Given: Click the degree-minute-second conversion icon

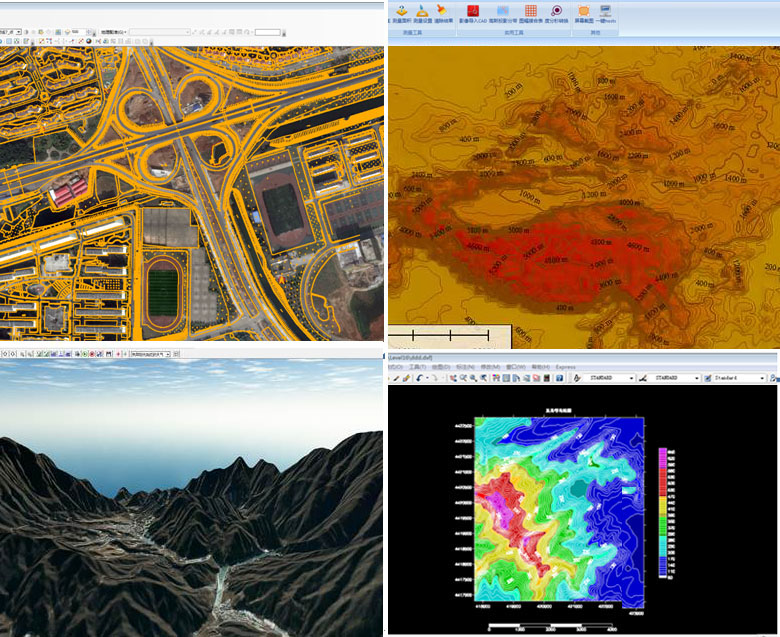Looking at the screenshot, I should (x=557, y=11).
